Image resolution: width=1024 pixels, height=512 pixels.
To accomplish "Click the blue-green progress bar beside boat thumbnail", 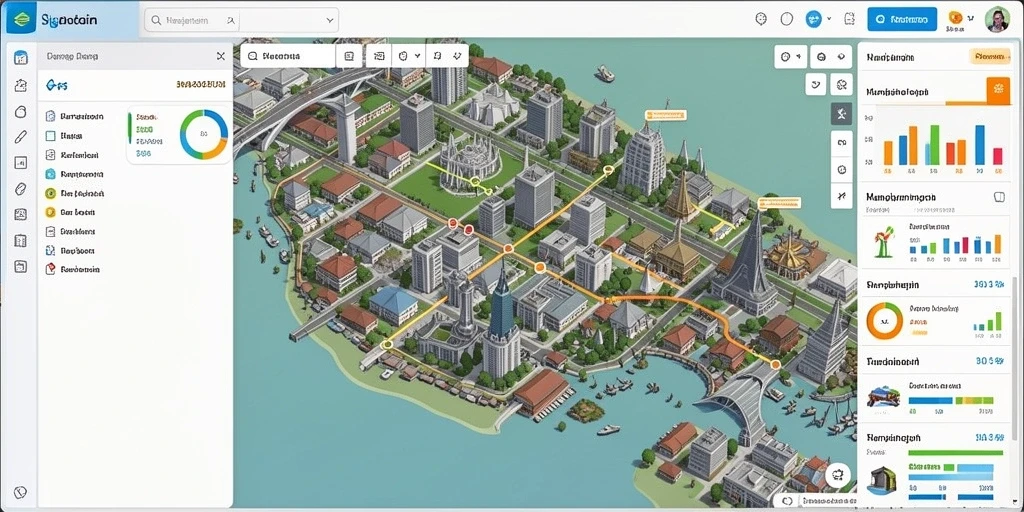I will (x=950, y=400).
